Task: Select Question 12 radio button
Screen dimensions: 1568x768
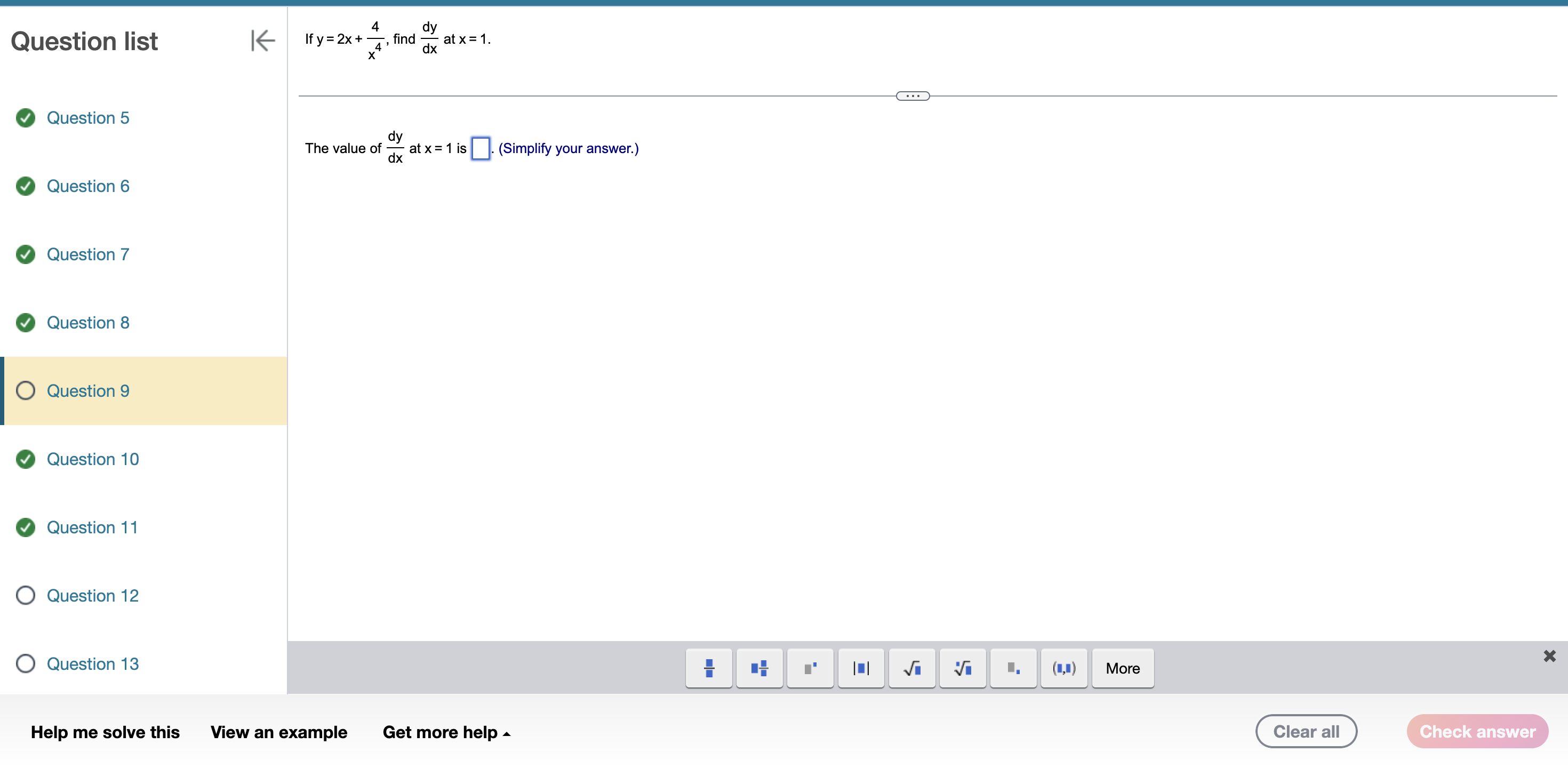Action: [25, 595]
